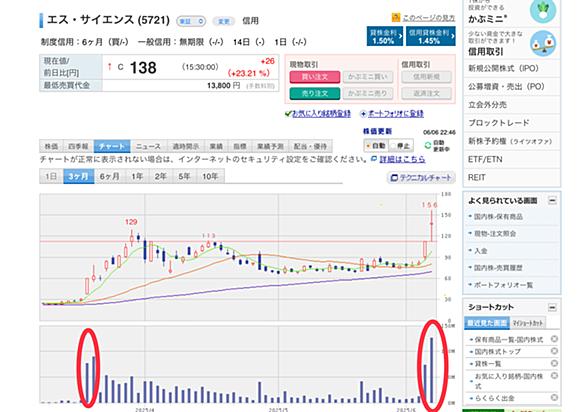
Task: Click the かぶミニ買い button
Action: tap(368, 77)
